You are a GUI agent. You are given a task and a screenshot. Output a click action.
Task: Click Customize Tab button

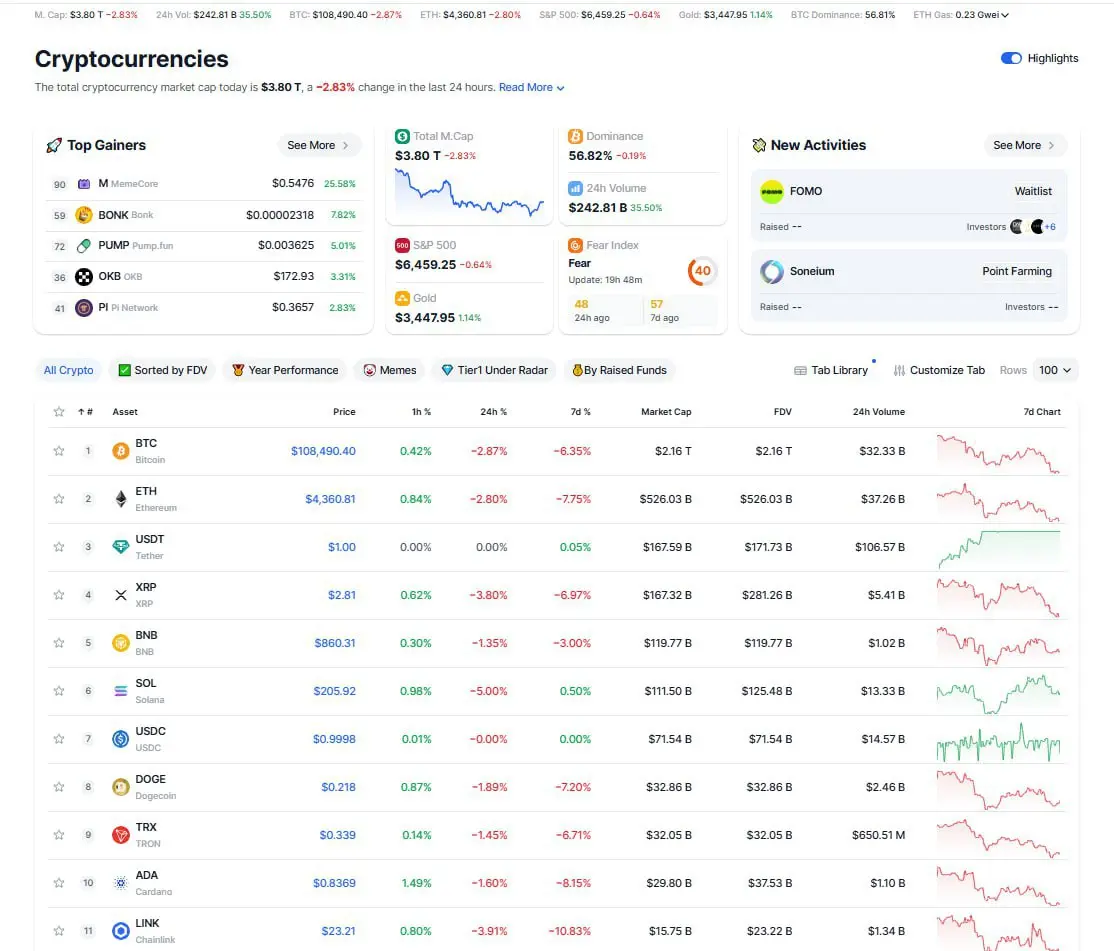(x=939, y=370)
